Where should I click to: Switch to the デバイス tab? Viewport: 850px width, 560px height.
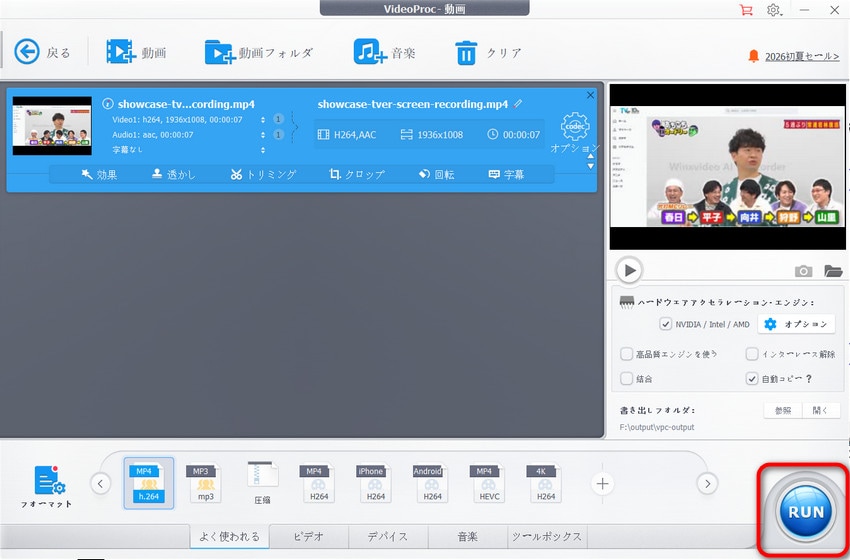[388, 537]
